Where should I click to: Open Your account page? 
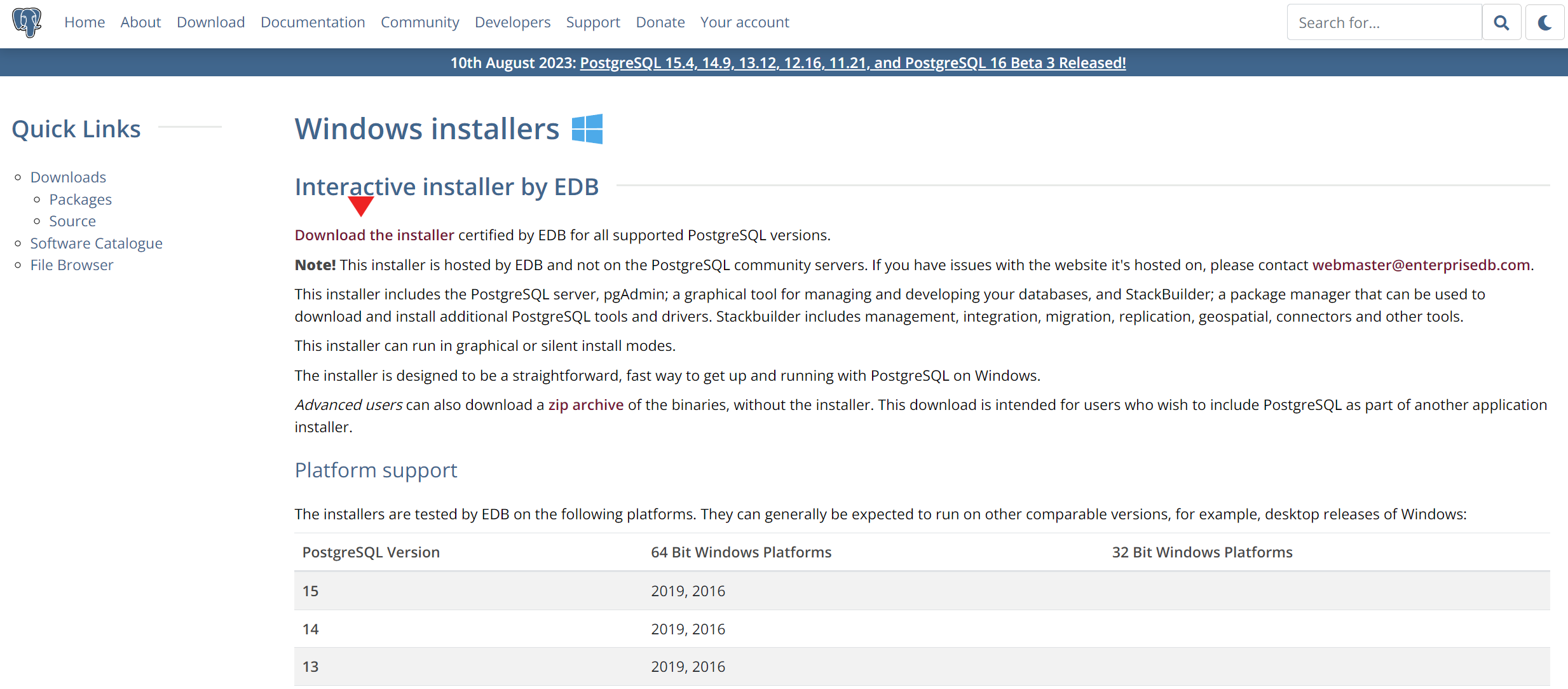744,22
